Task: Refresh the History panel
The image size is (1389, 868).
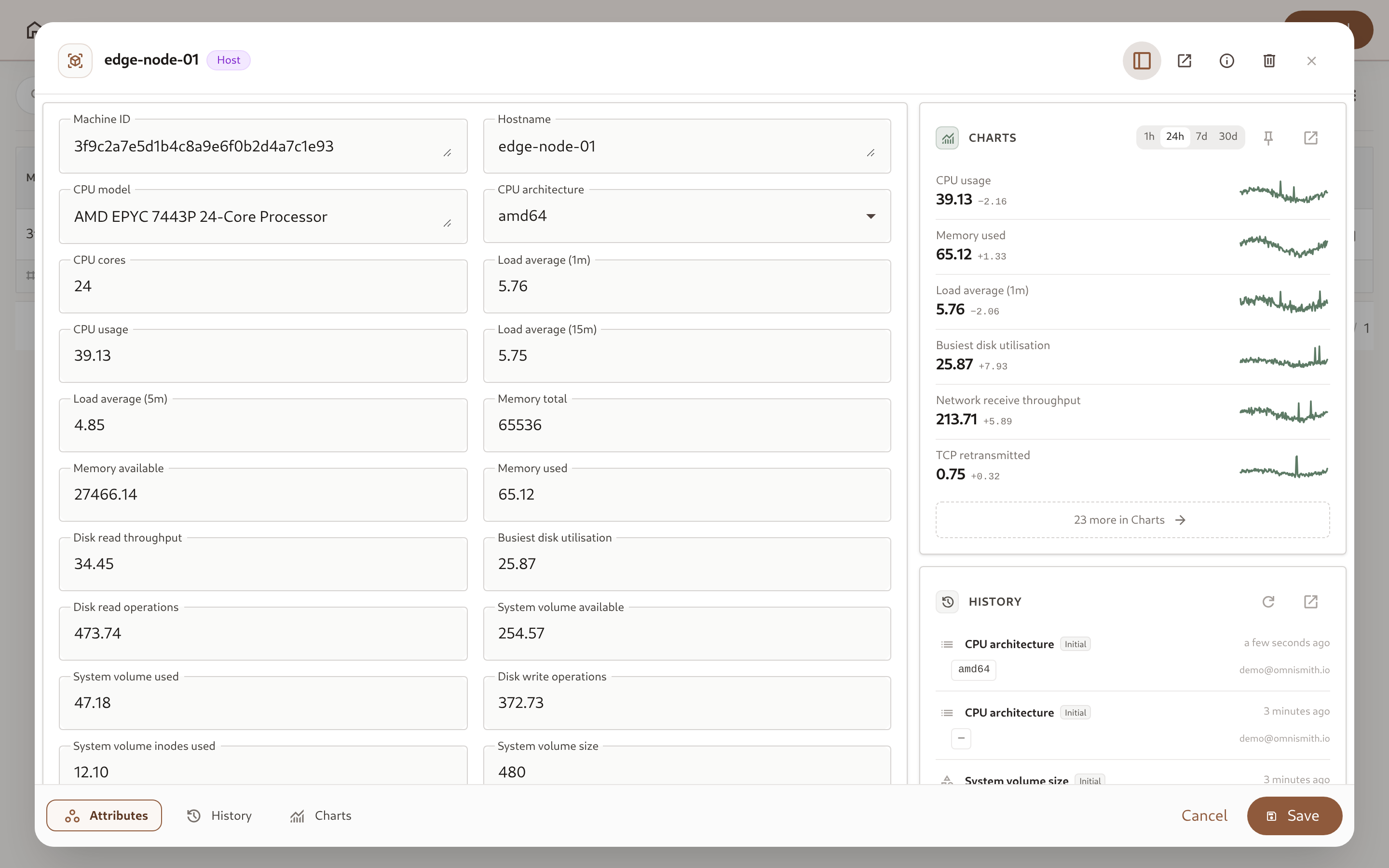Action: 1268,602
